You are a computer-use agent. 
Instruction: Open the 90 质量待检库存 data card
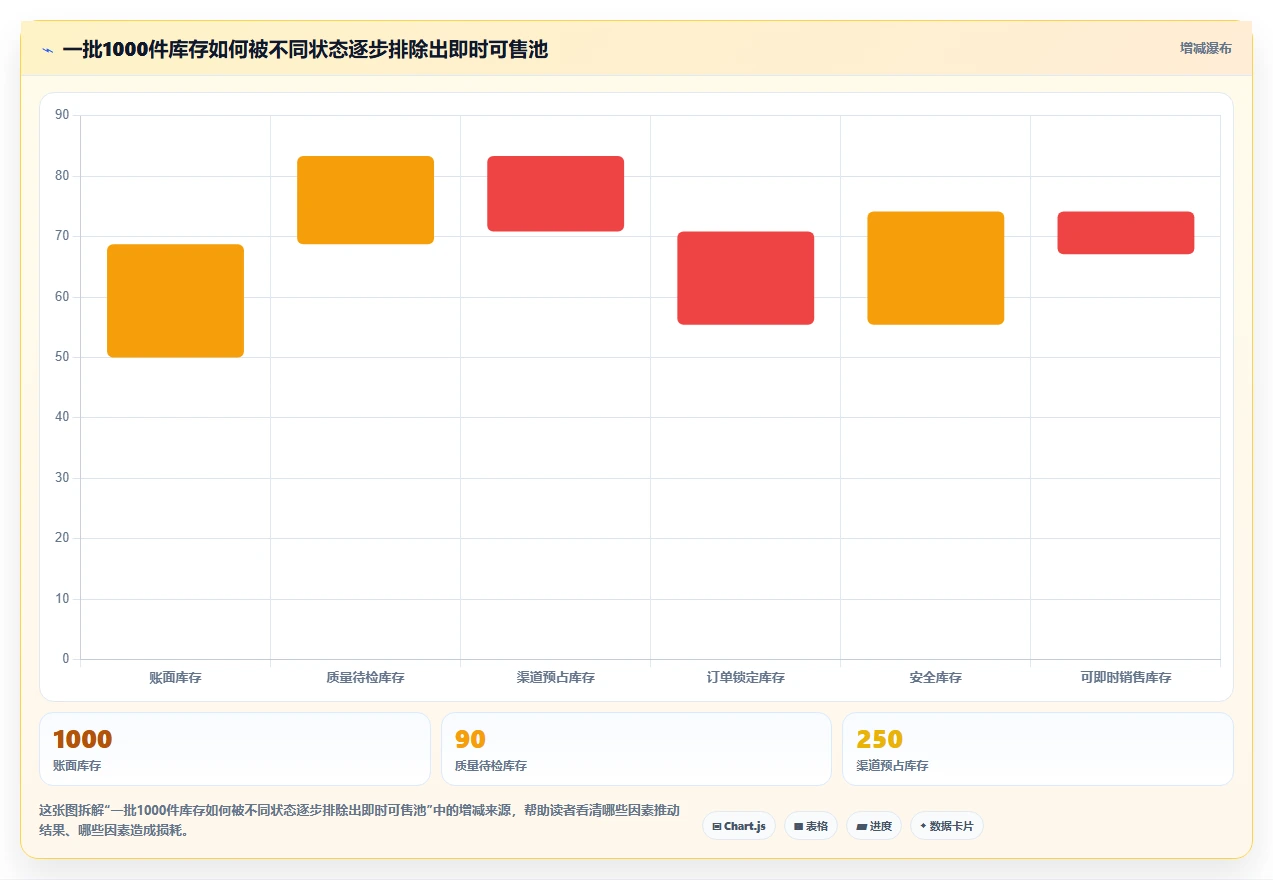coord(636,749)
